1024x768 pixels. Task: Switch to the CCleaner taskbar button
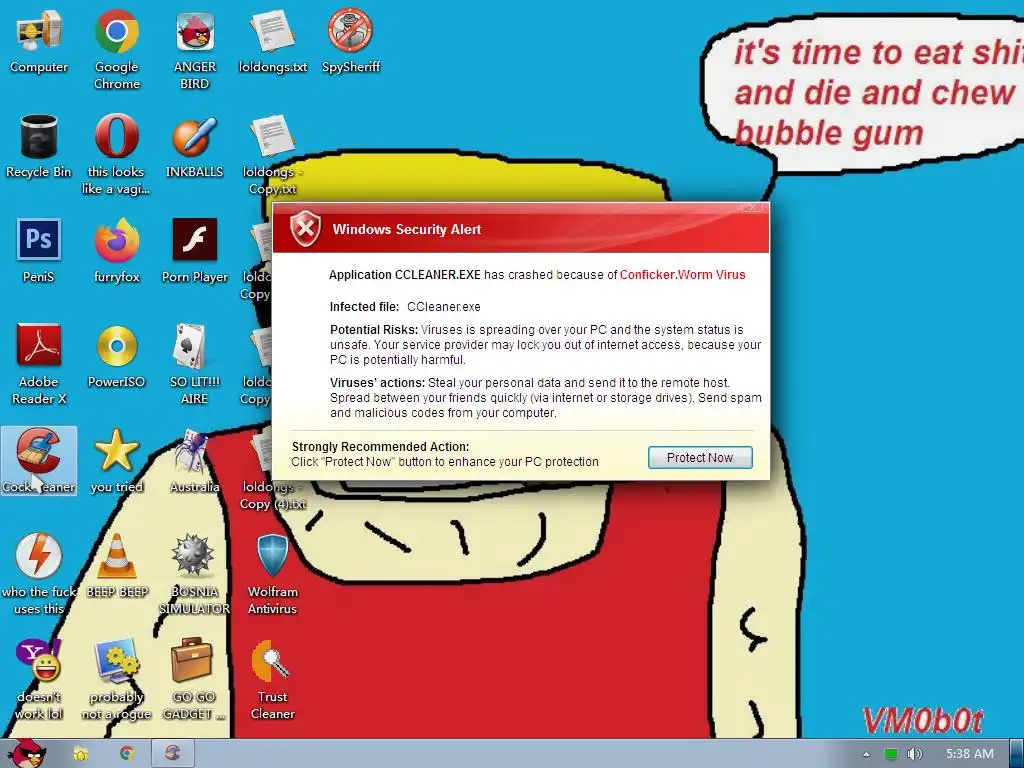click(x=173, y=754)
